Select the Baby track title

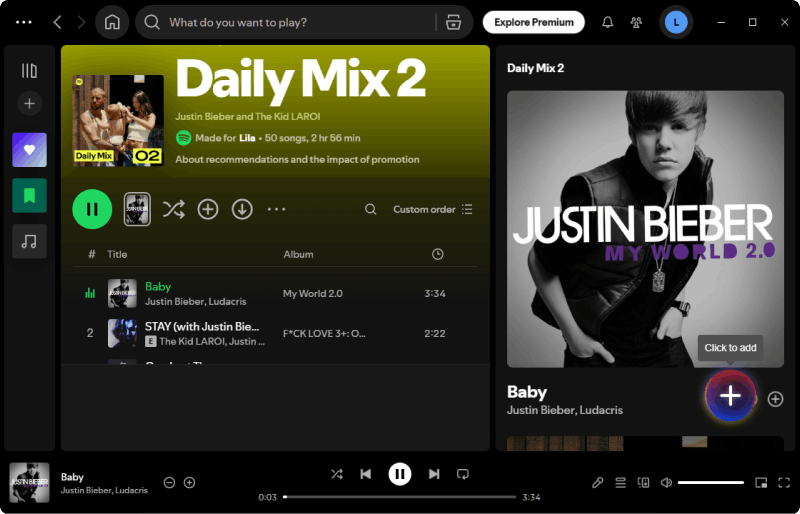(158, 286)
